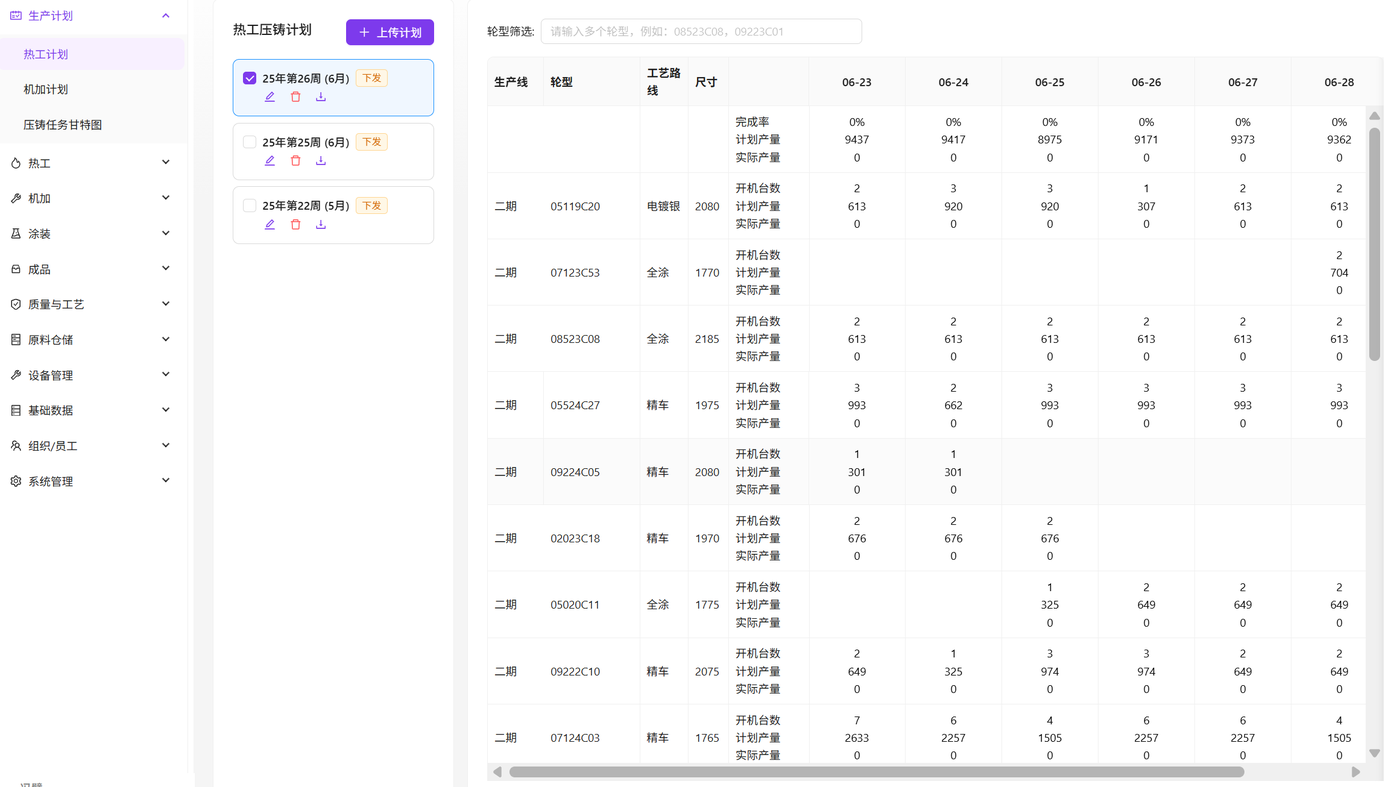Viewport: 1400px width, 787px height.
Task: Uncheck the 25年第26周 plan checkbox
Action: 250,78
